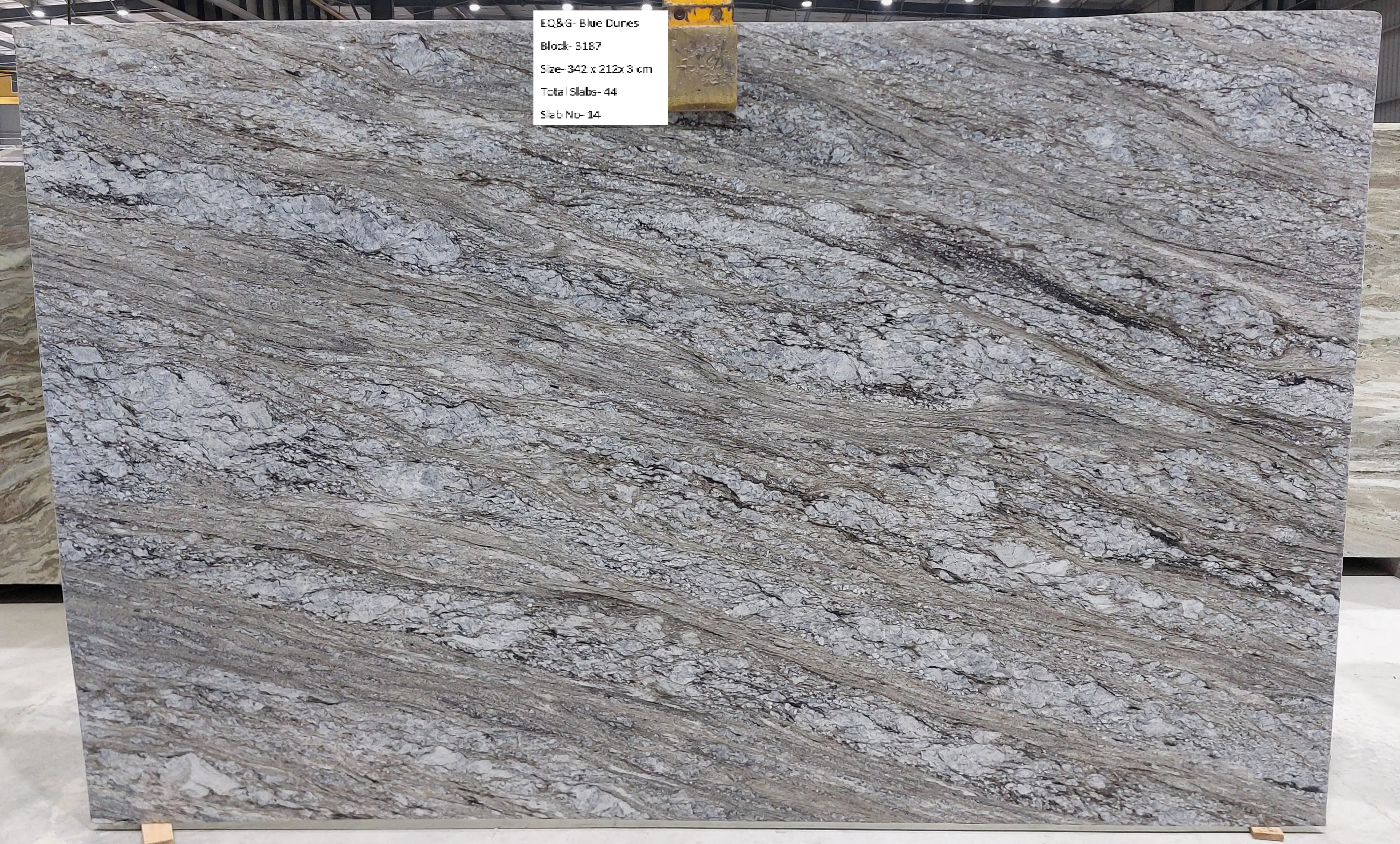Screen dimensions: 1400x844
Task: Click the left wooden support block under the slab
Action: [x=157, y=833]
